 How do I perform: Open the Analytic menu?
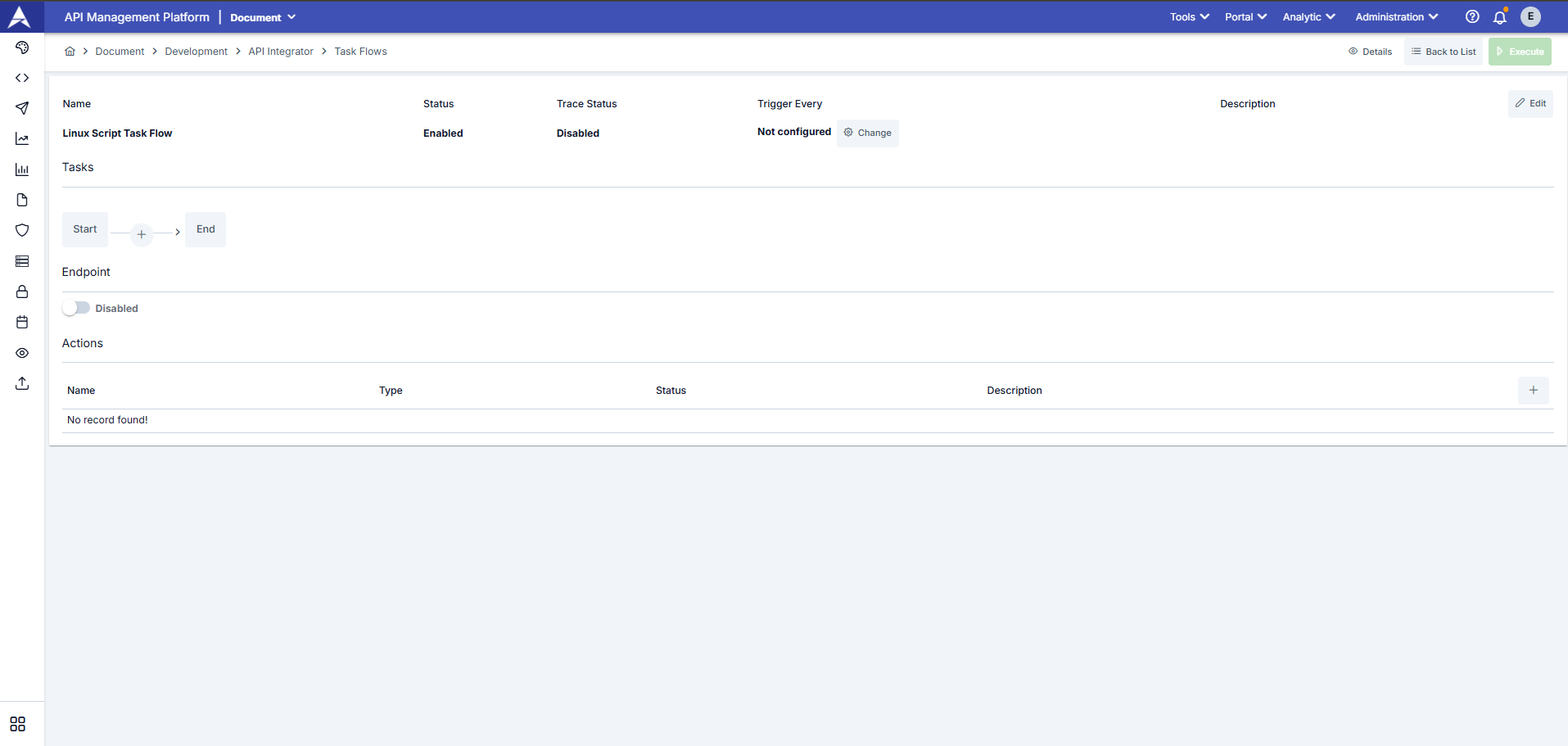pos(1308,17)
